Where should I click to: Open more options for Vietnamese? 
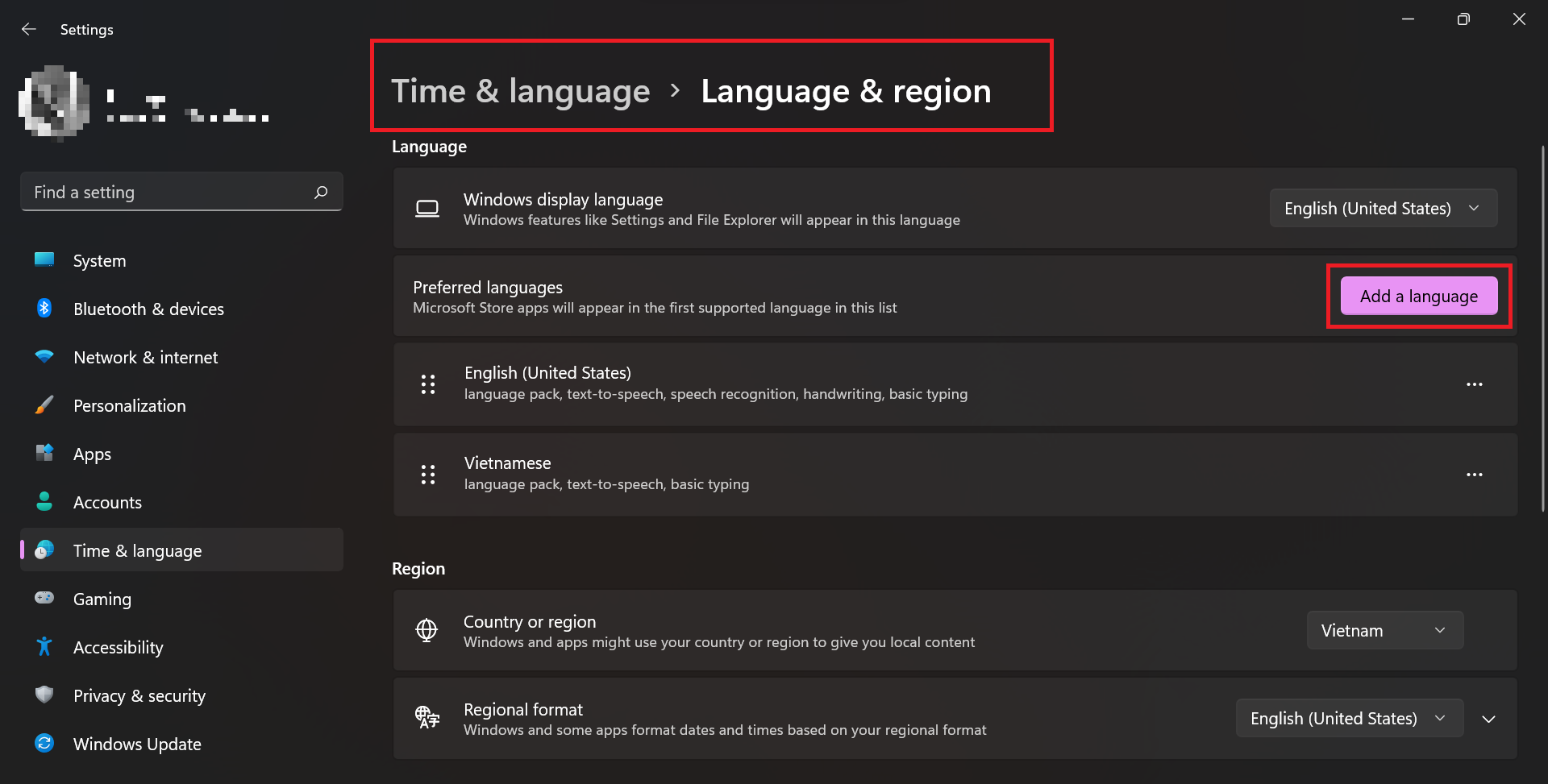point(1475,475)
